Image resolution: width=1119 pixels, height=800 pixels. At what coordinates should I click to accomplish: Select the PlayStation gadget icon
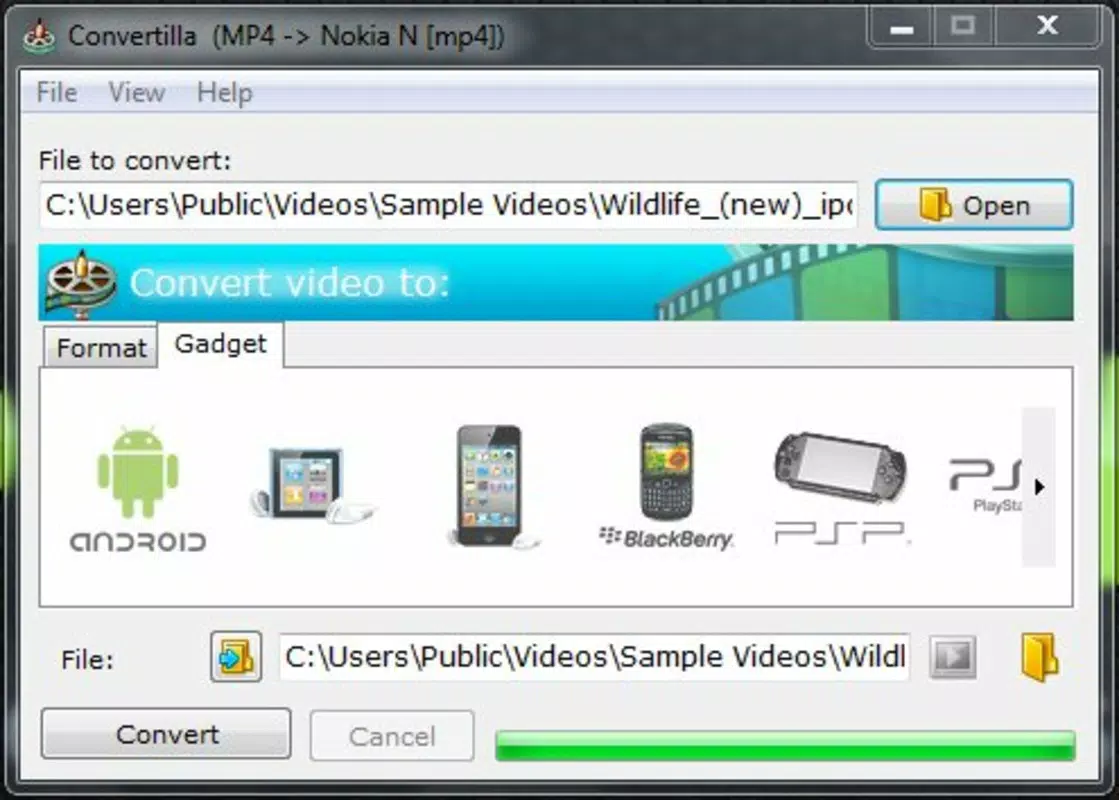point(986,485)
